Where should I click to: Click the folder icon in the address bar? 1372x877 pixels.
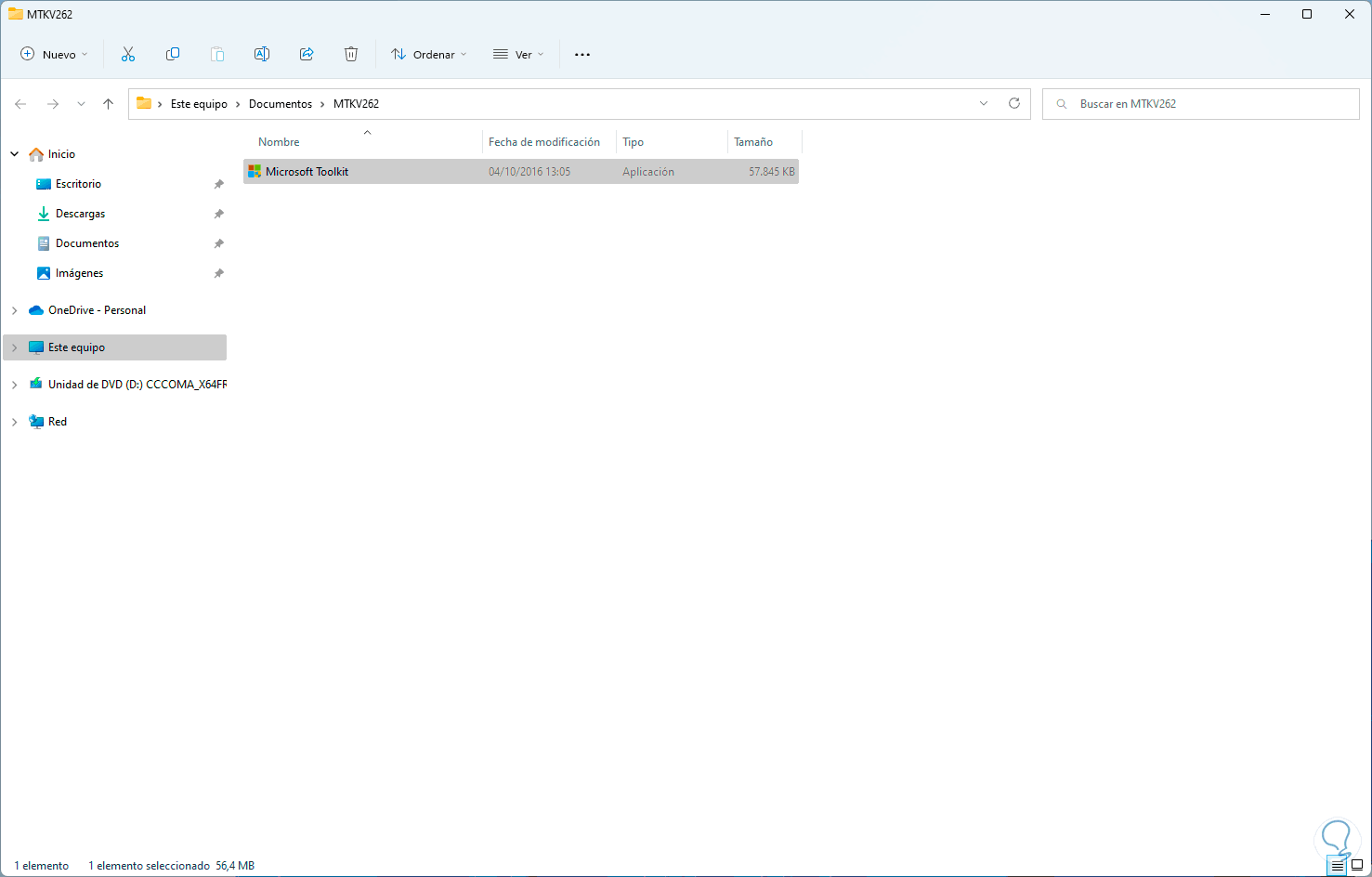click(144, 103)
